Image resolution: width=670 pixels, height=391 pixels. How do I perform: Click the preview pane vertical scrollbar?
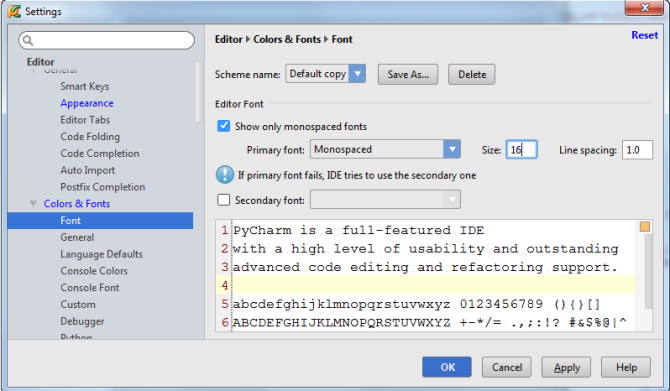coord(648,271)
